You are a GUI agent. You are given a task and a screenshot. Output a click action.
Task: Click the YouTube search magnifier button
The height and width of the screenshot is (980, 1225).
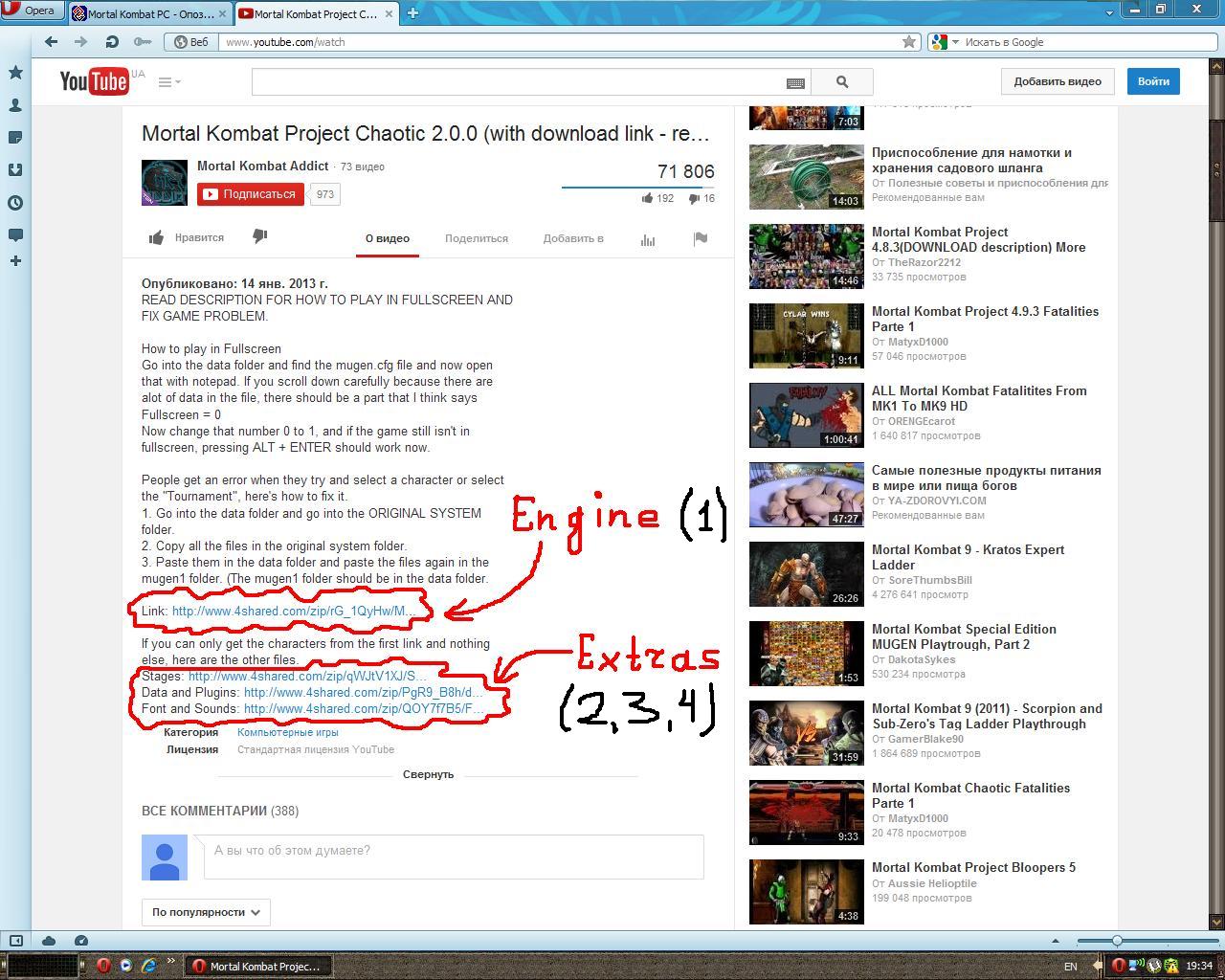point(842,82)
